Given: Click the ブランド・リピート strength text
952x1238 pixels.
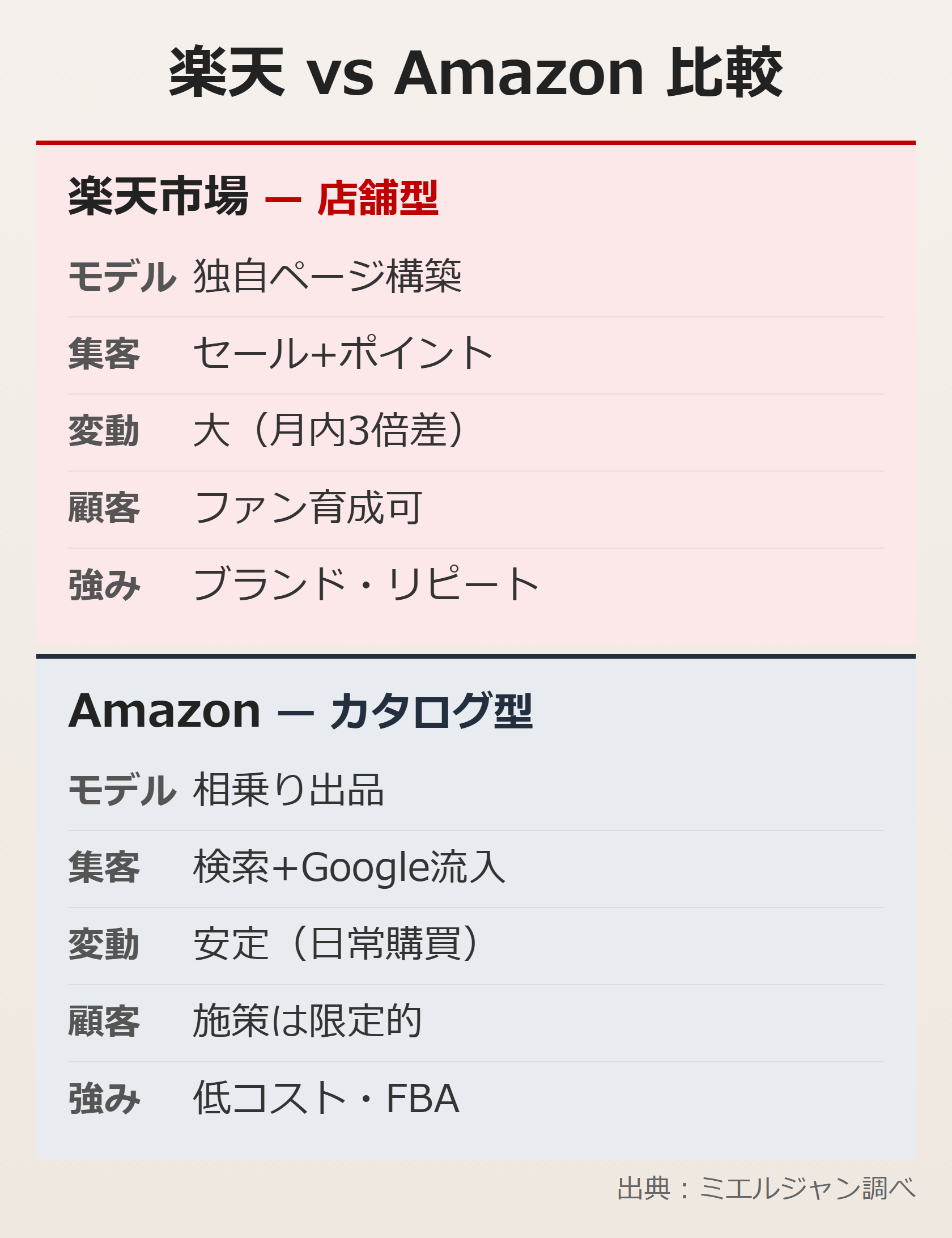Looking at the screenshot, I should pyautogui.click(x=366, y=584).
